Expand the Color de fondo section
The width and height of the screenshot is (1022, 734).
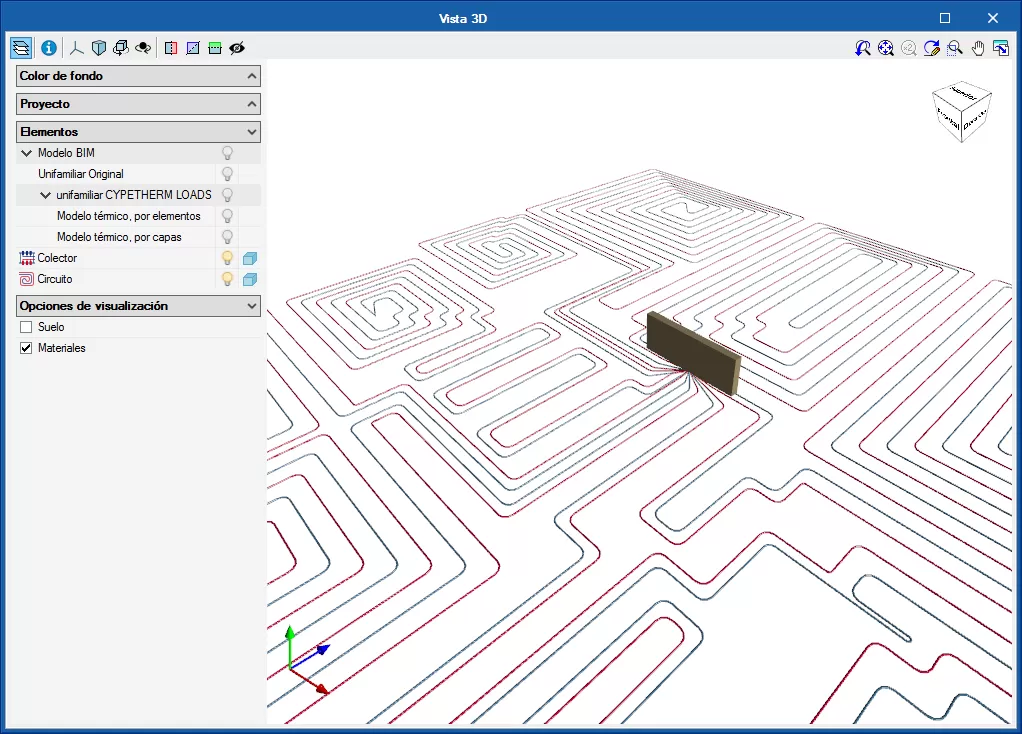click(x=139, y=76)
